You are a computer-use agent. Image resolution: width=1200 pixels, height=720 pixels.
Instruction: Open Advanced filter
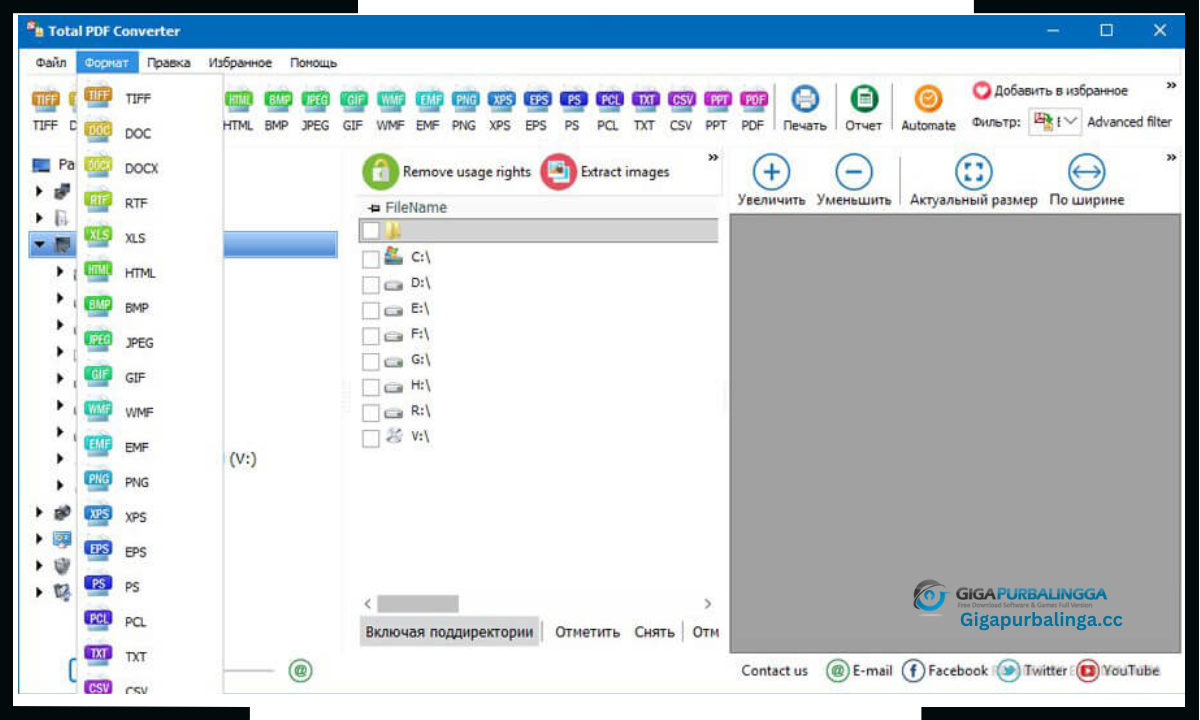pyautogui.click(x=1130, y=122)
